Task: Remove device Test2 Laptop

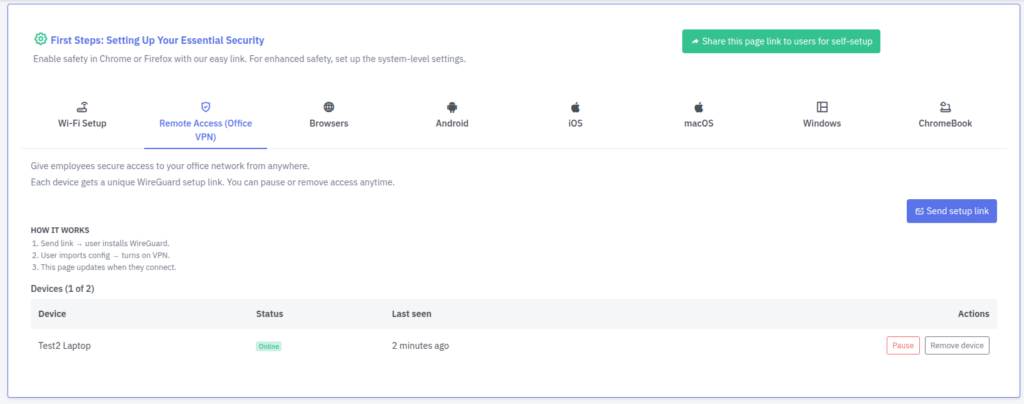Action: click(957, 346)
